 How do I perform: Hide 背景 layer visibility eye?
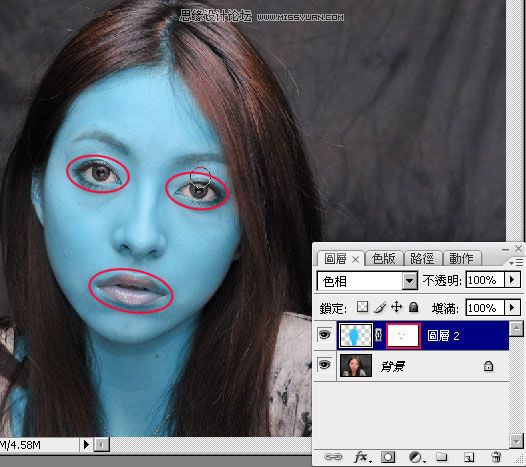coord(324,365)
